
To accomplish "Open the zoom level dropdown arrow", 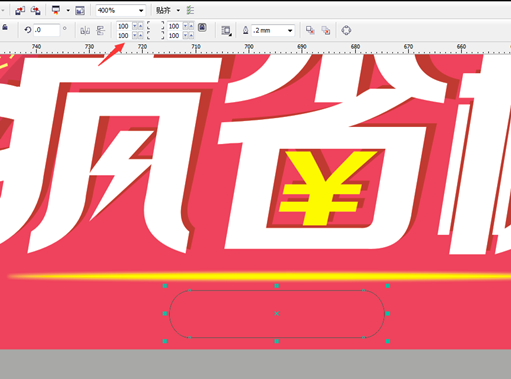I will 141,11.
